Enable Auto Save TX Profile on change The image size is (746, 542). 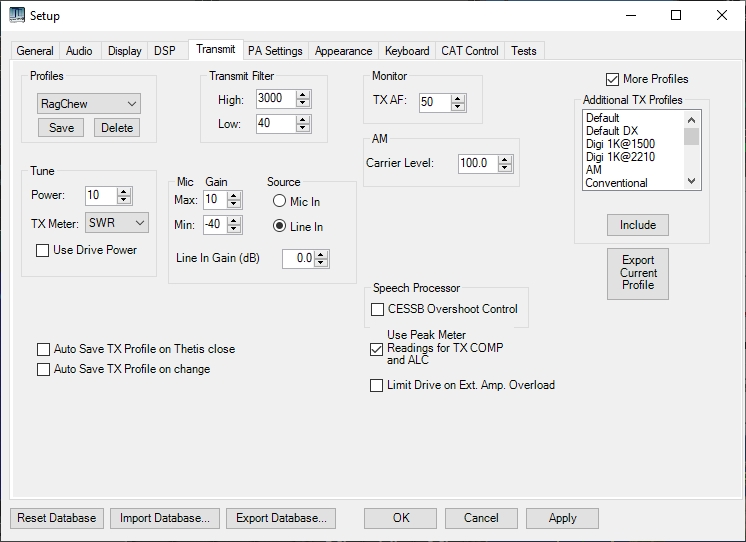click(43, 369)
